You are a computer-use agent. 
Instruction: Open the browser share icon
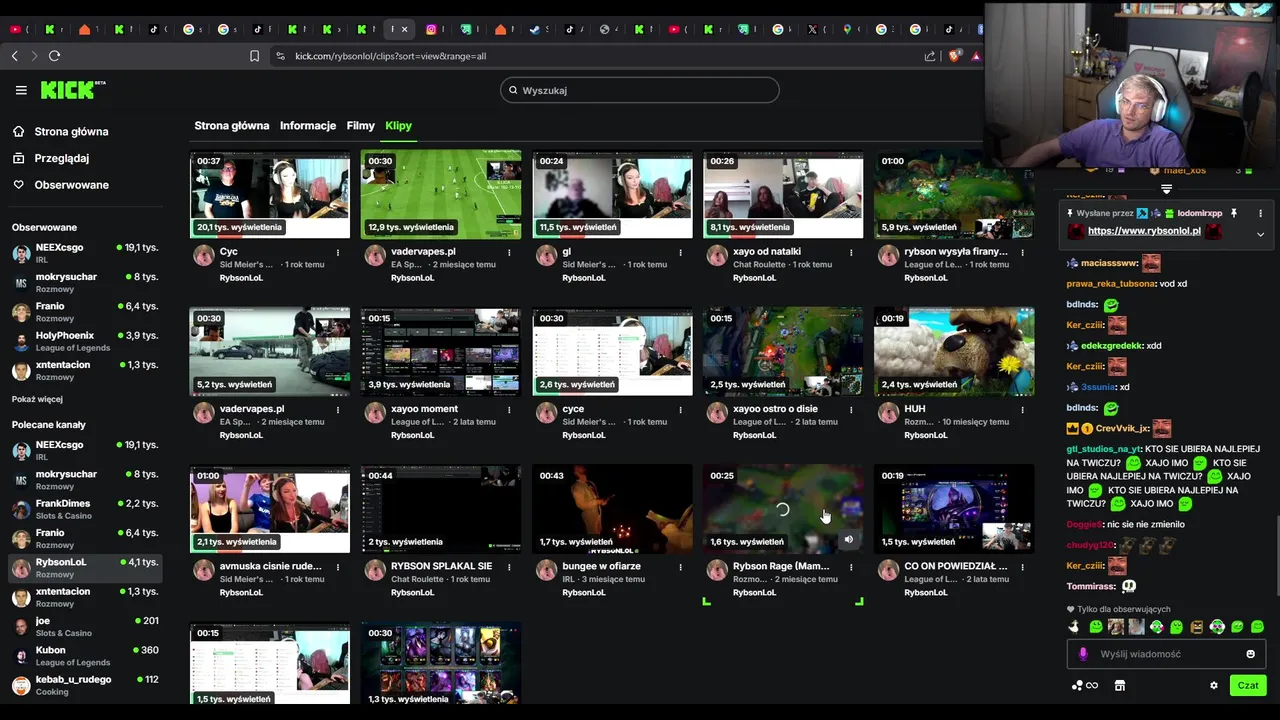coord(930,56)
